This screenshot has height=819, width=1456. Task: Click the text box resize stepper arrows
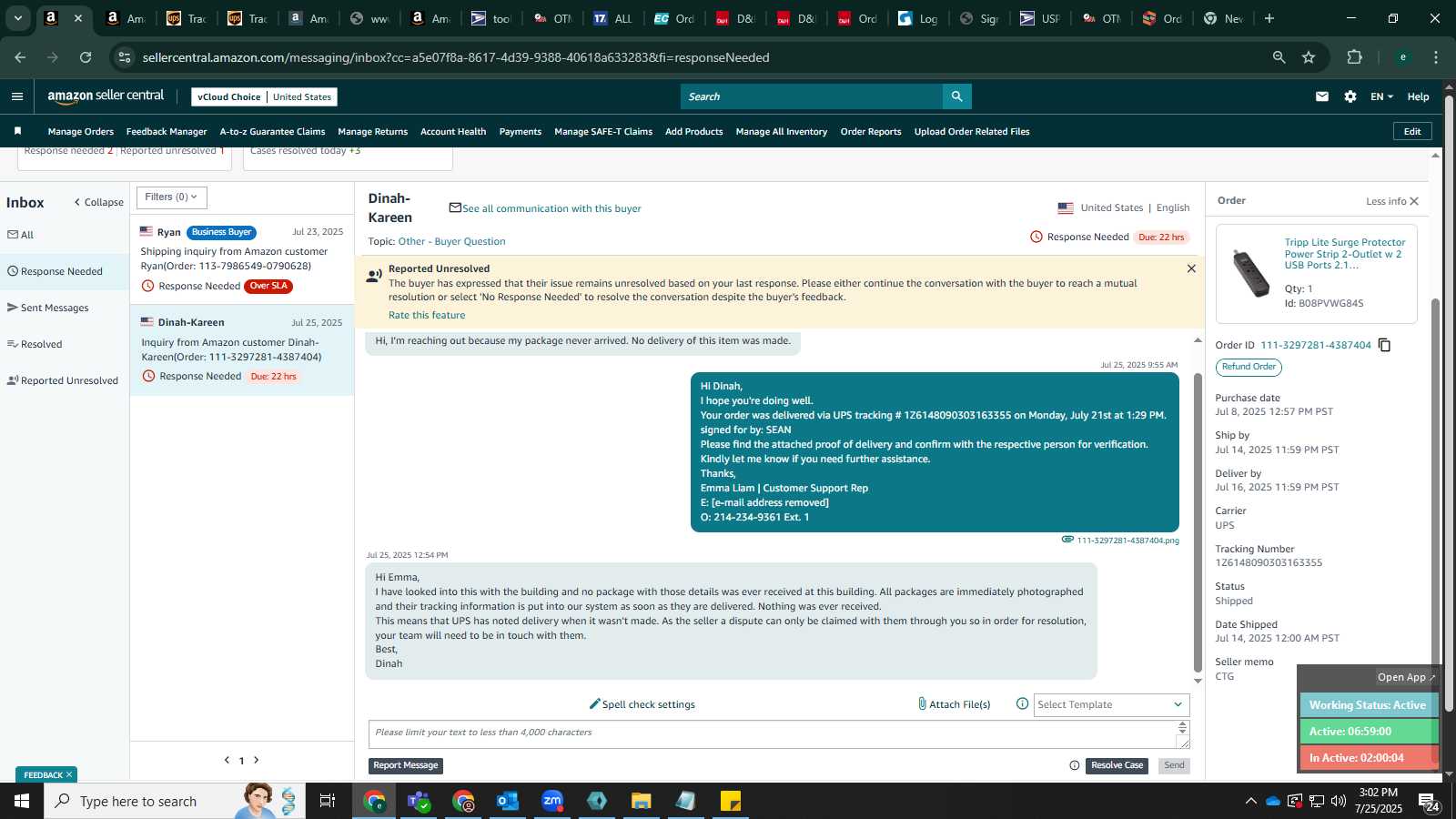coord(1183,727)
